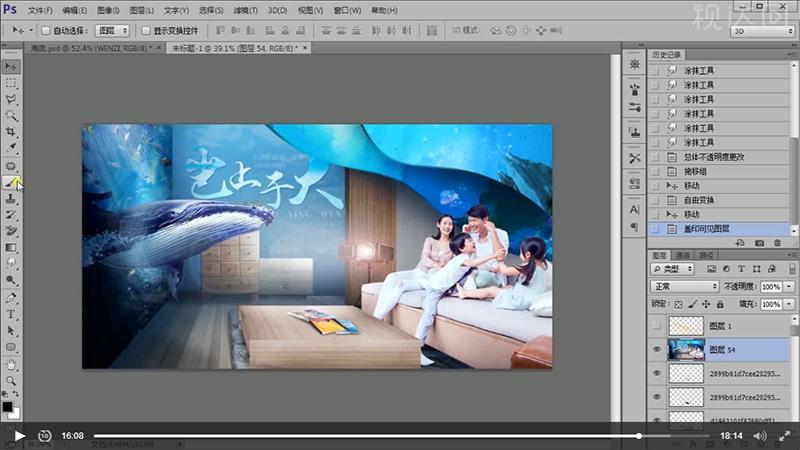The width and height of the screenshot is (800, 450).
Task: Open the 滤镜(T) menu
Action: (245, 10)
